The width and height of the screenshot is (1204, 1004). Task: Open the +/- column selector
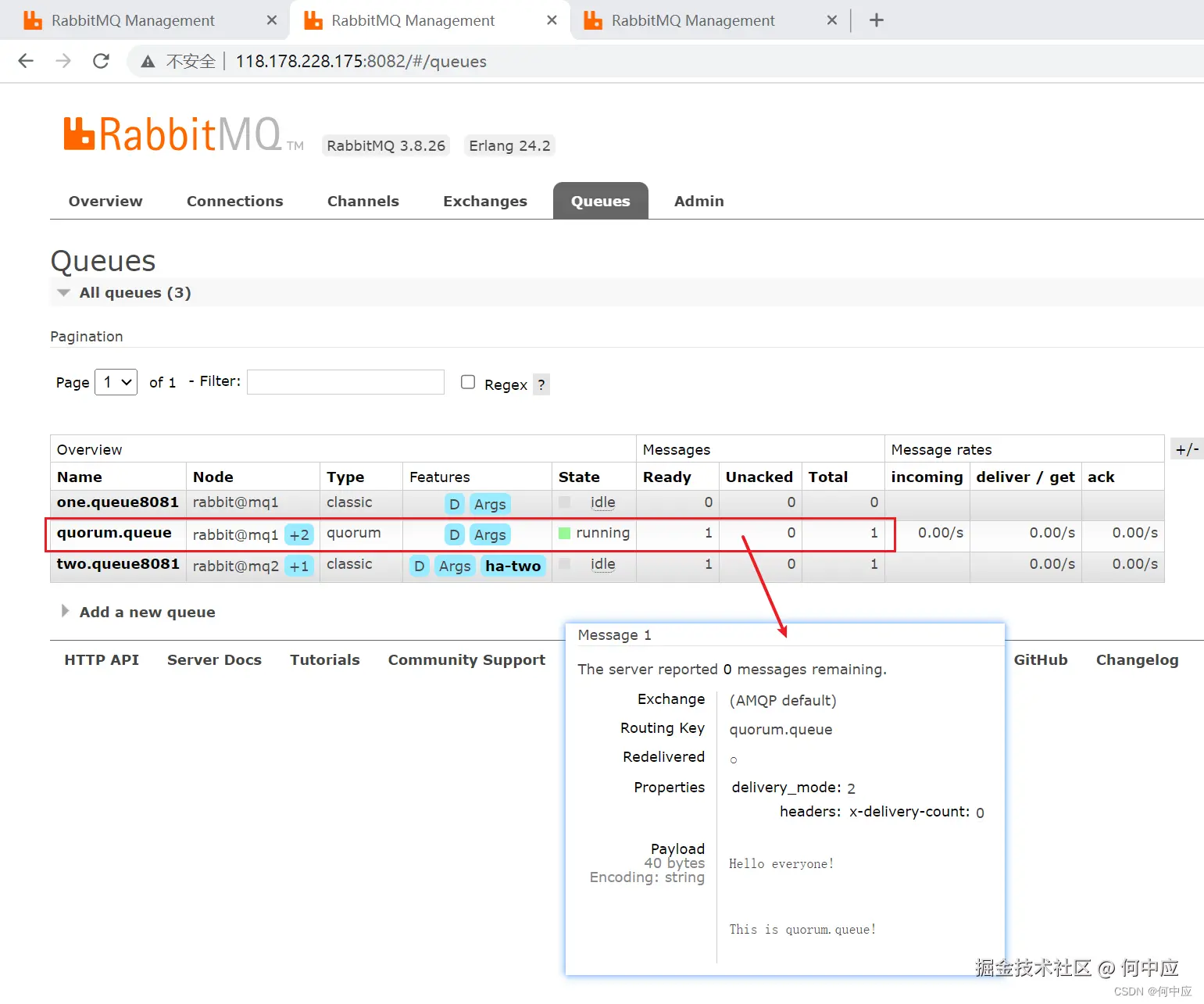(x=1188, y=449)
